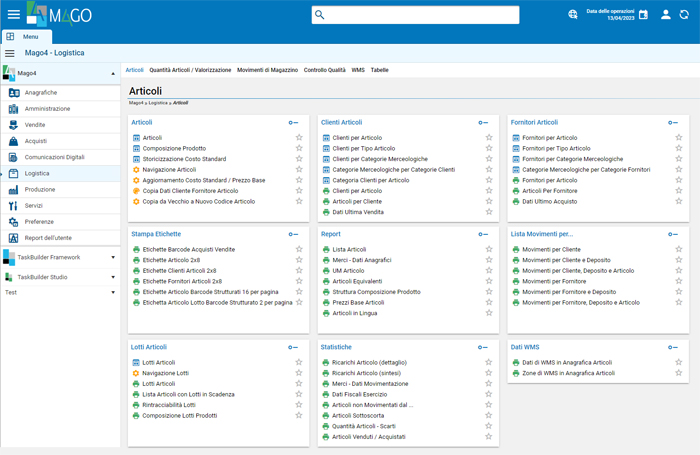This screenshot has width=700, height=455.
Task: Click orange icon beside Copia Dati Cliente Fornitore Articolo
Action: click(136, 191)
